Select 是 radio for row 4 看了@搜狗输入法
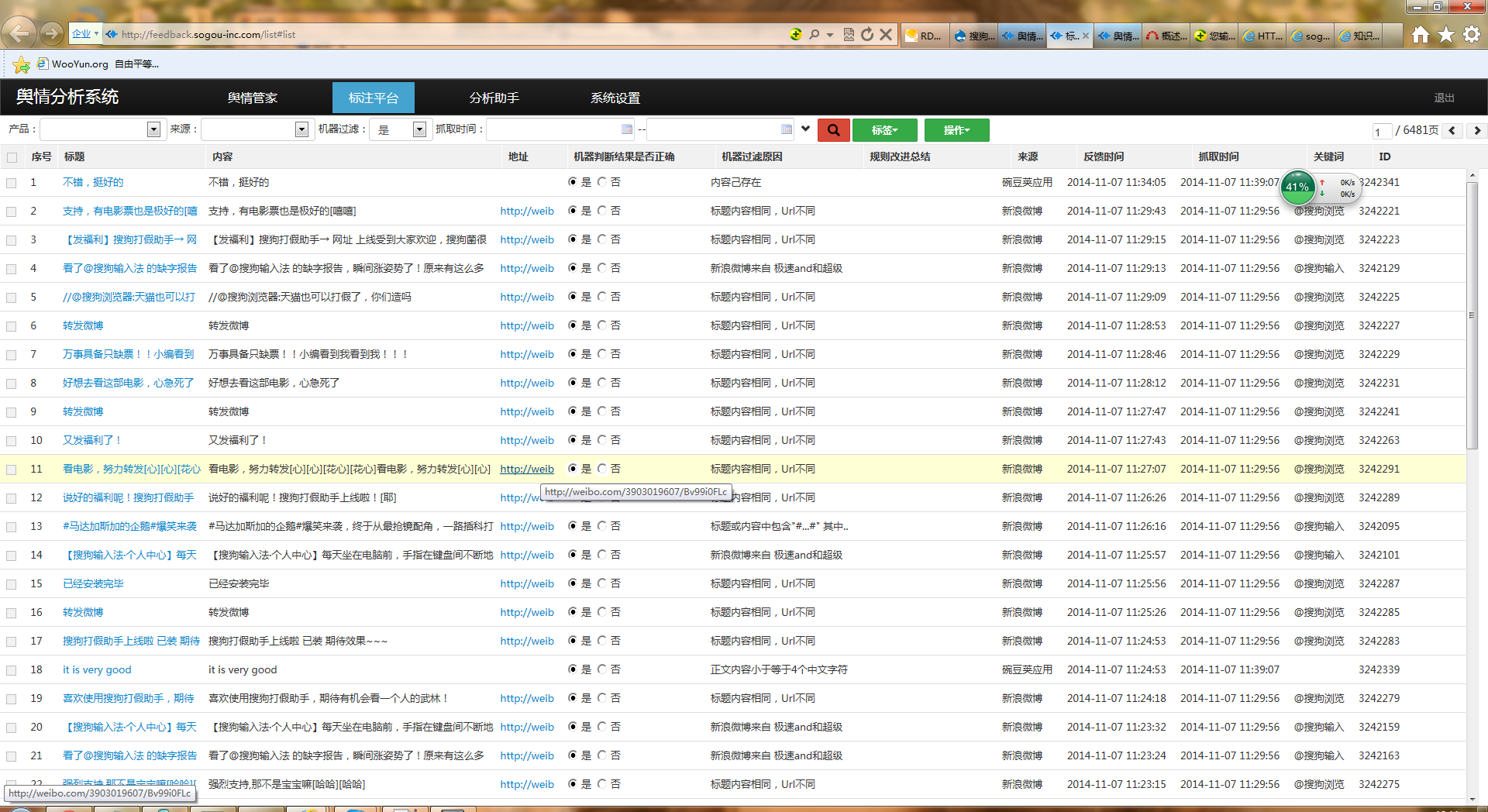The height and width of the screenshot is (812, 1488). (573, 268)
